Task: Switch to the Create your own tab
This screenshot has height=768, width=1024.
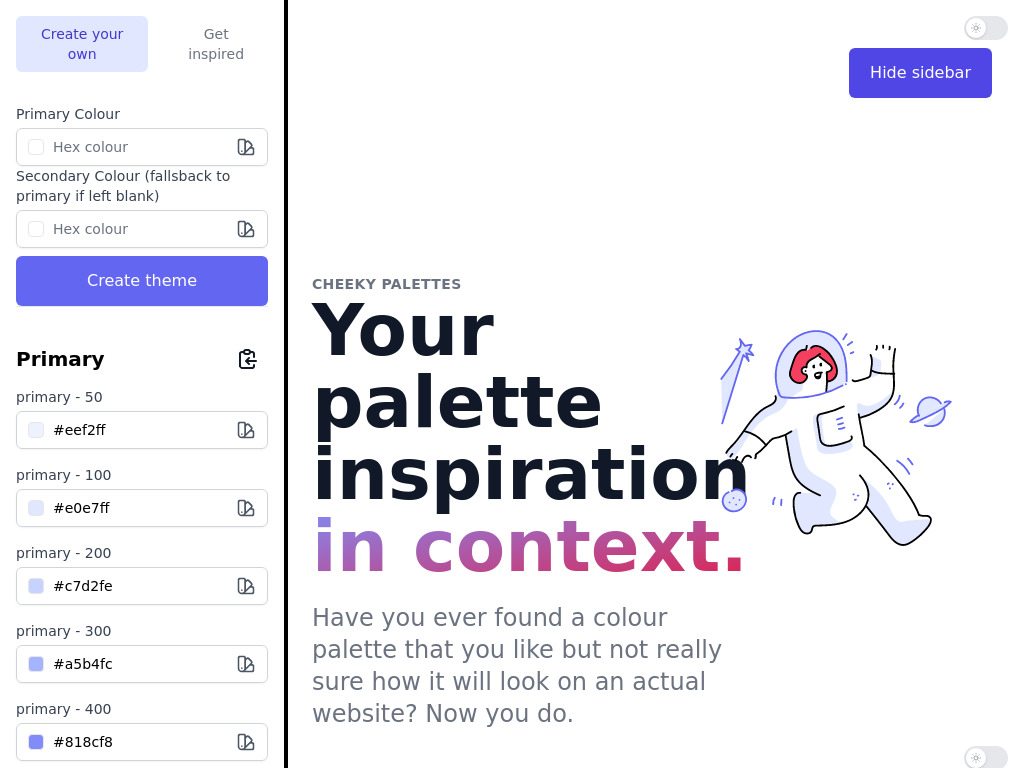Action: tap(82, 44)
